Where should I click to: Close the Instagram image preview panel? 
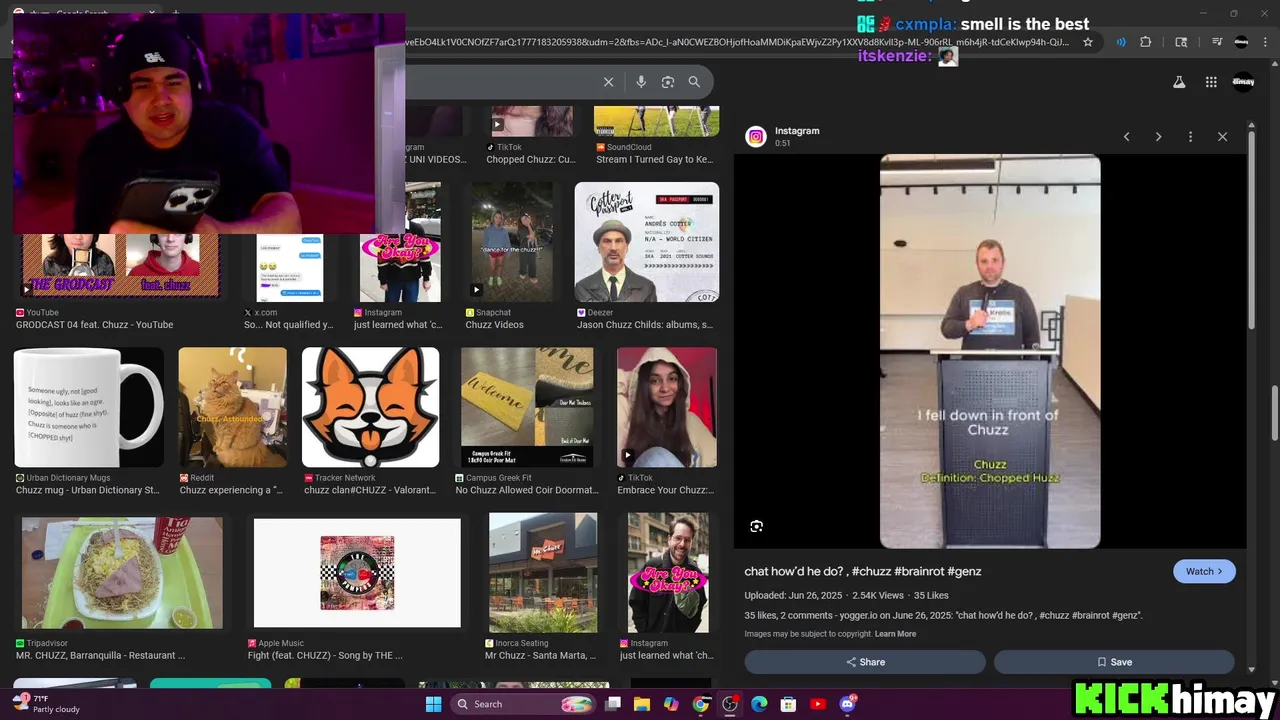pyautogui.click(x=1222, y=137)
